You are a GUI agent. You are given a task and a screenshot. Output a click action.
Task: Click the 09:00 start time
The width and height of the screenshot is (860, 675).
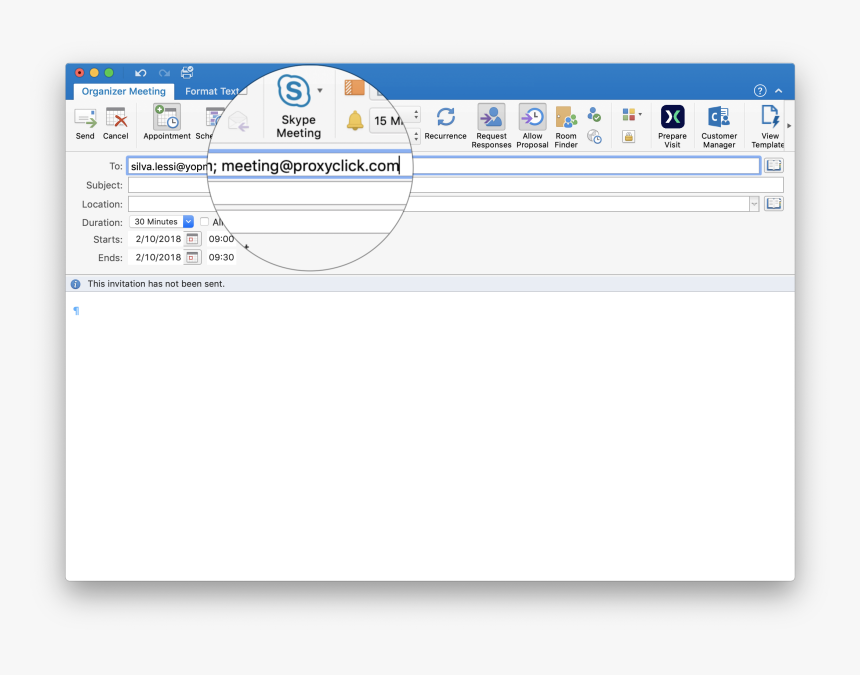coord(221,239)
